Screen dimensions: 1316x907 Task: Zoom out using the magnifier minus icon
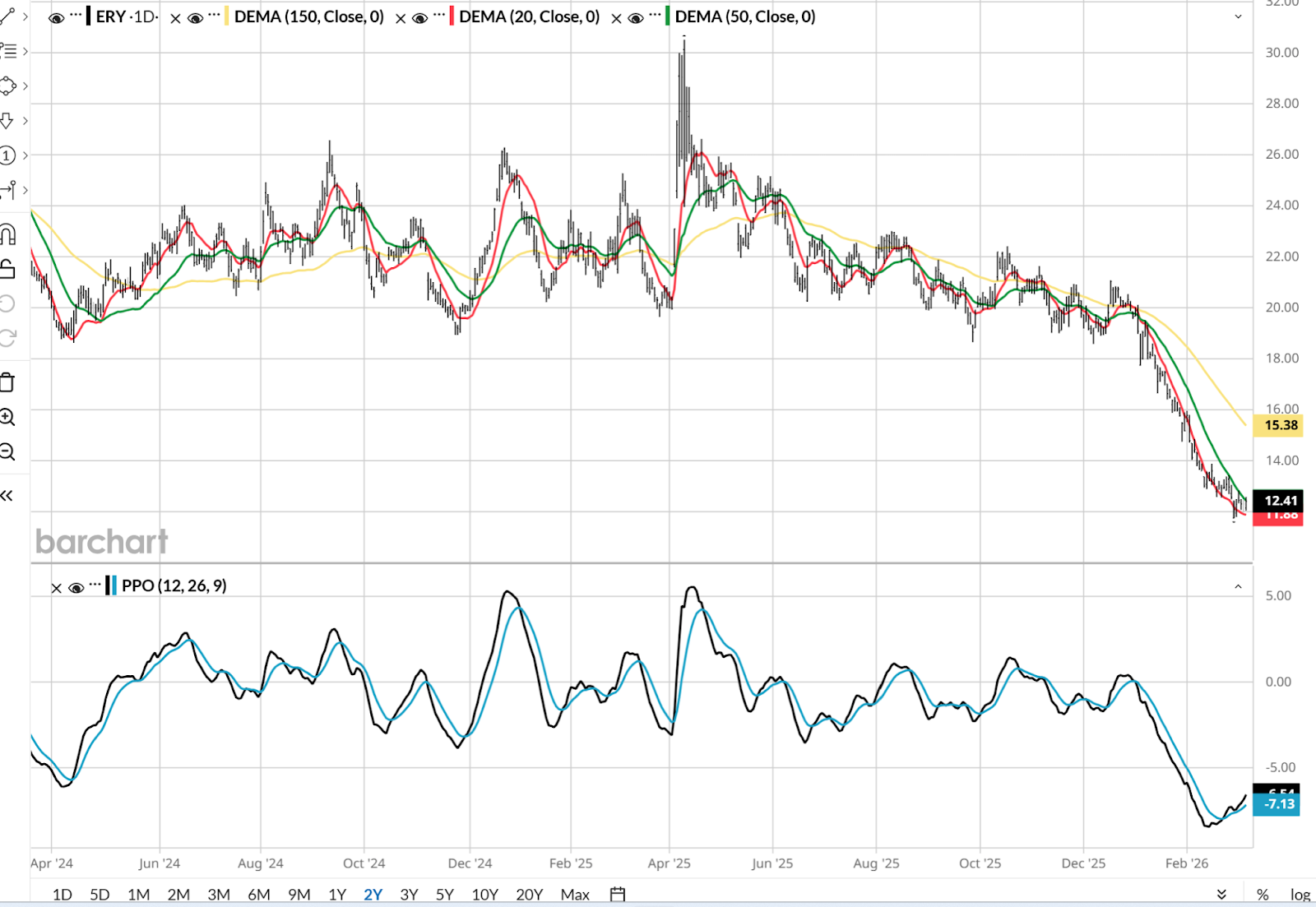point(7,451)
